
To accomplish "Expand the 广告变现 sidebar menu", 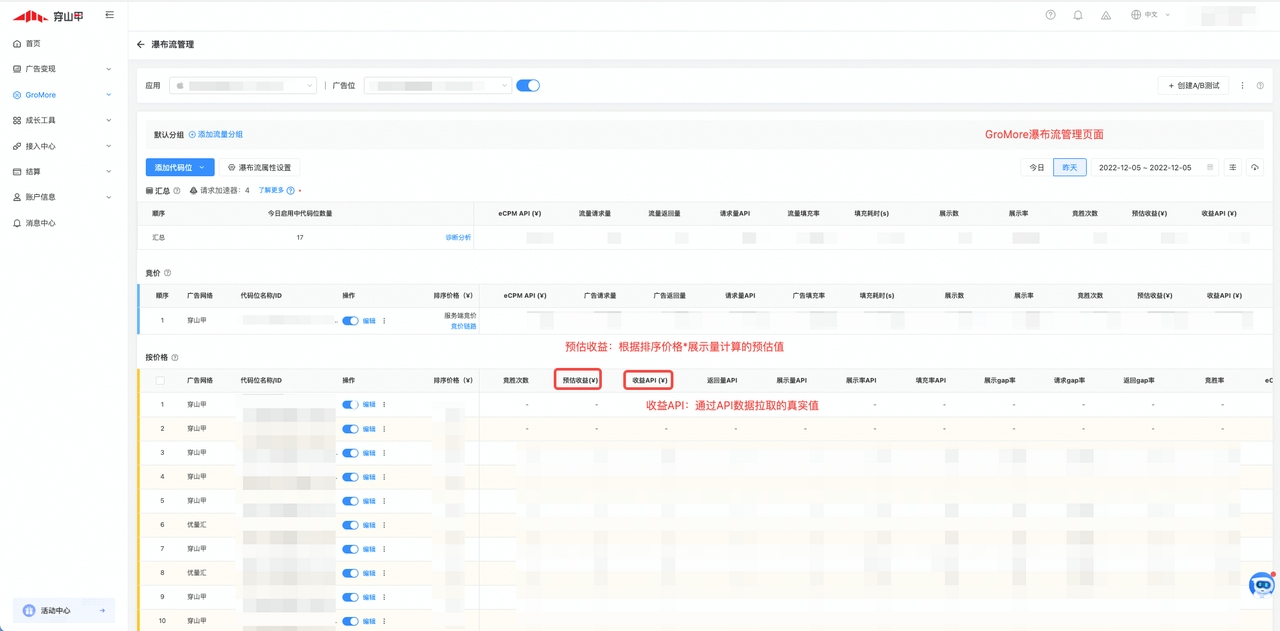I will [x=62, y=69].
